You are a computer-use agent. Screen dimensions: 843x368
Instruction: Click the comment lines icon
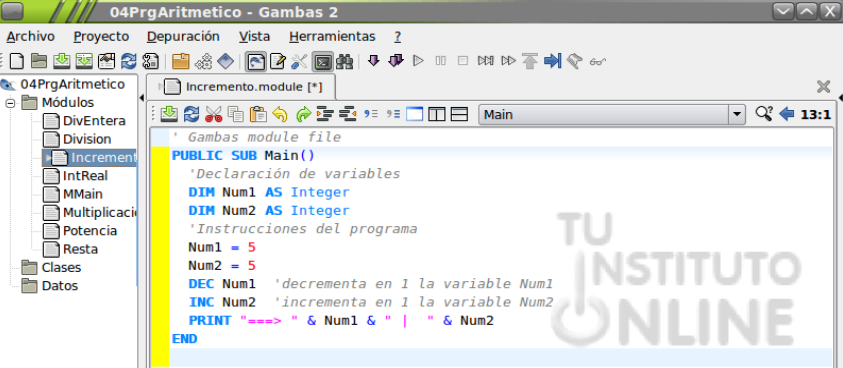372,114
